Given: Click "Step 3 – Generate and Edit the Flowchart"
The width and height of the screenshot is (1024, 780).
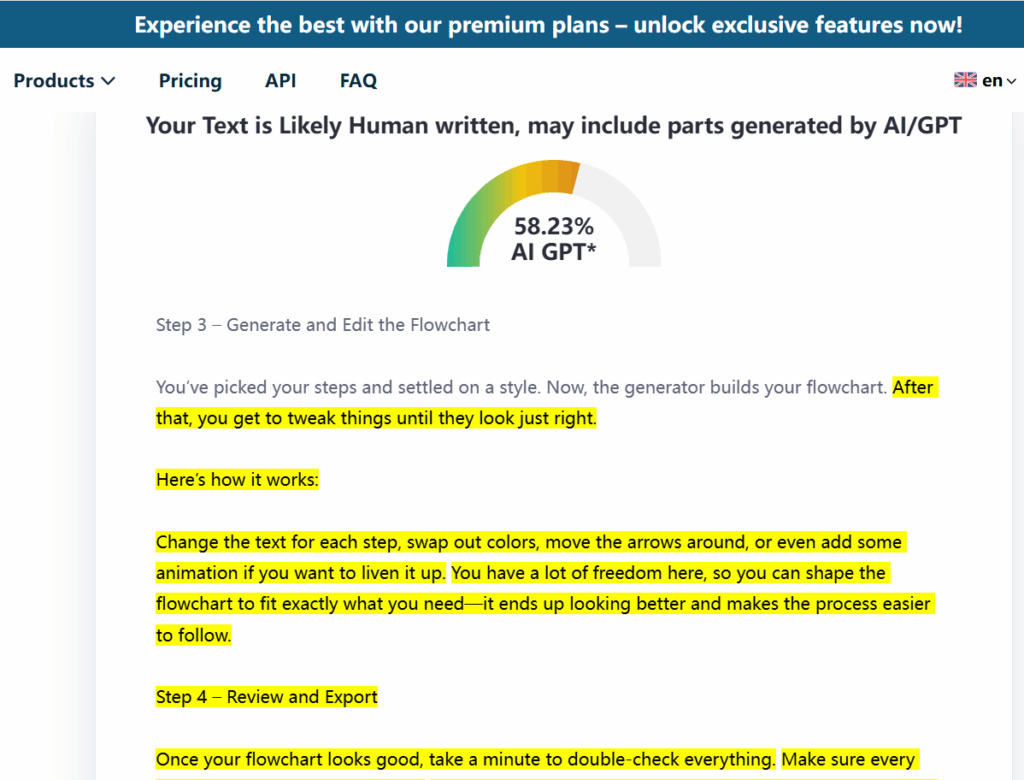Looking at the screenshot, I should click(322, 324).
